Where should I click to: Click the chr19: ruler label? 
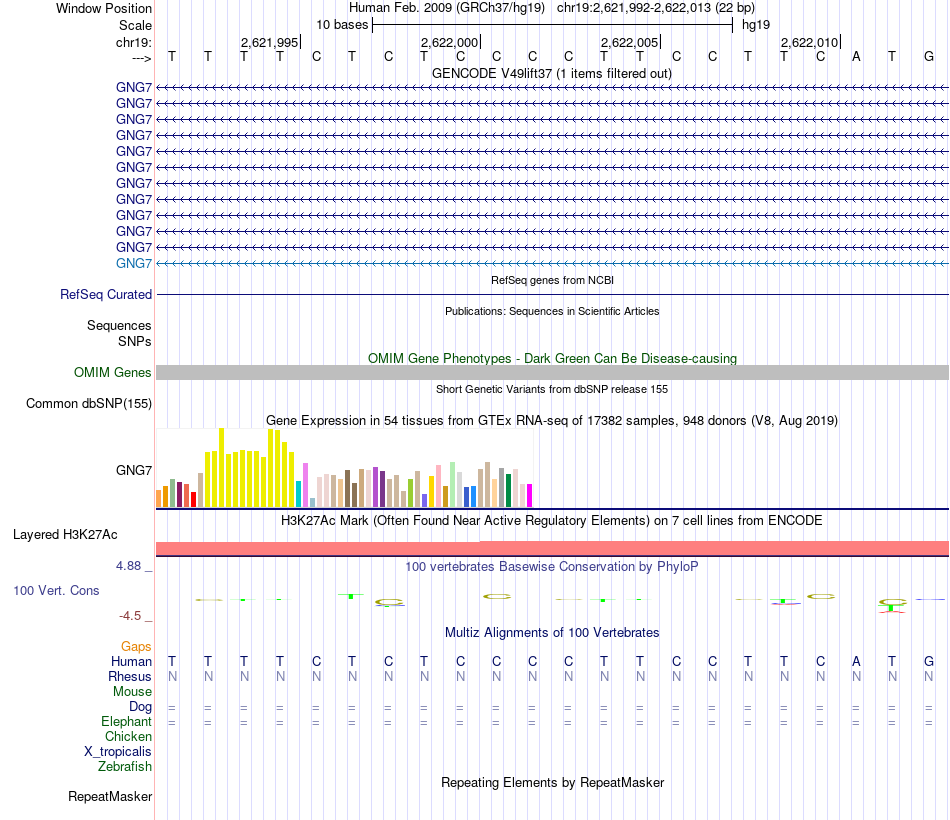tap(134, 42)
